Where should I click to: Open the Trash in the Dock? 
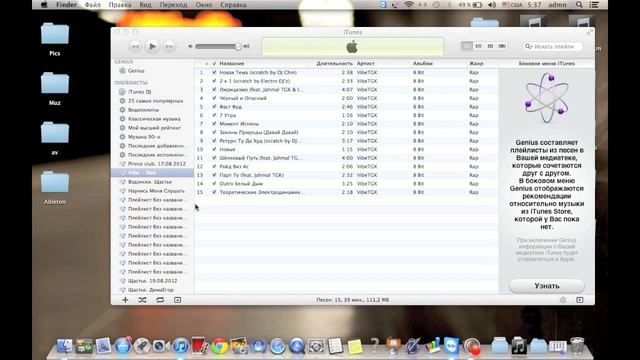577,346
